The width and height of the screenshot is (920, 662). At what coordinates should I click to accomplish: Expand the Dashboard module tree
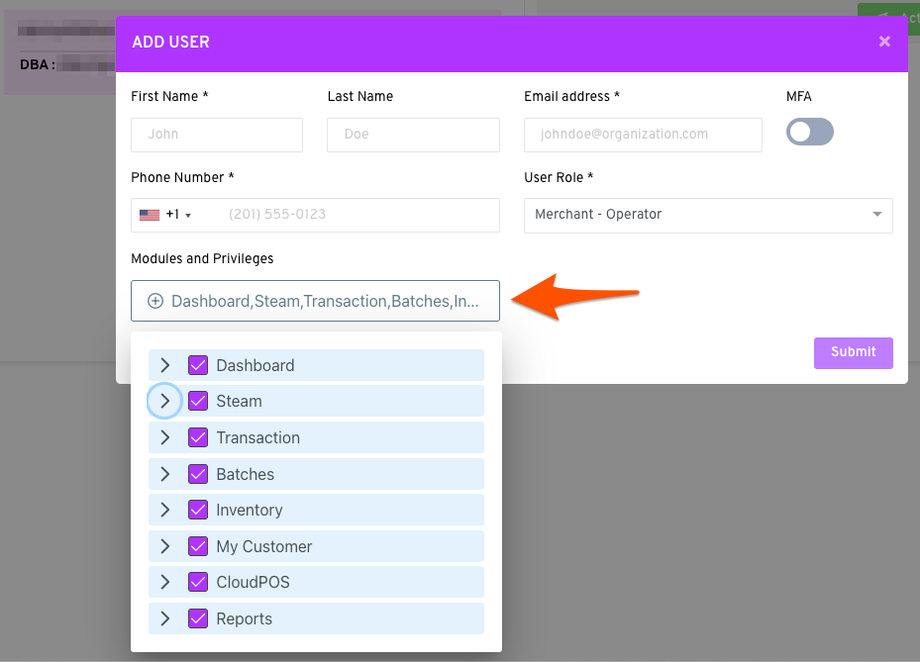(x=166, y=365)
